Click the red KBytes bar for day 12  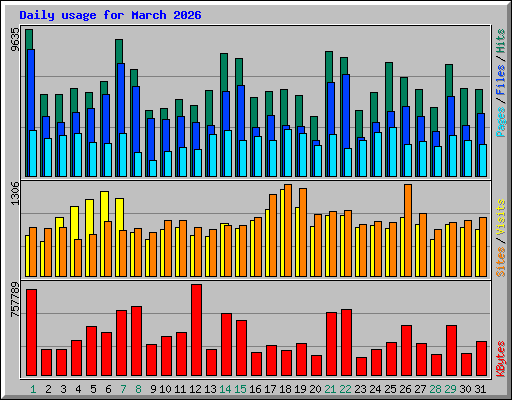click(x=196, y=330)
